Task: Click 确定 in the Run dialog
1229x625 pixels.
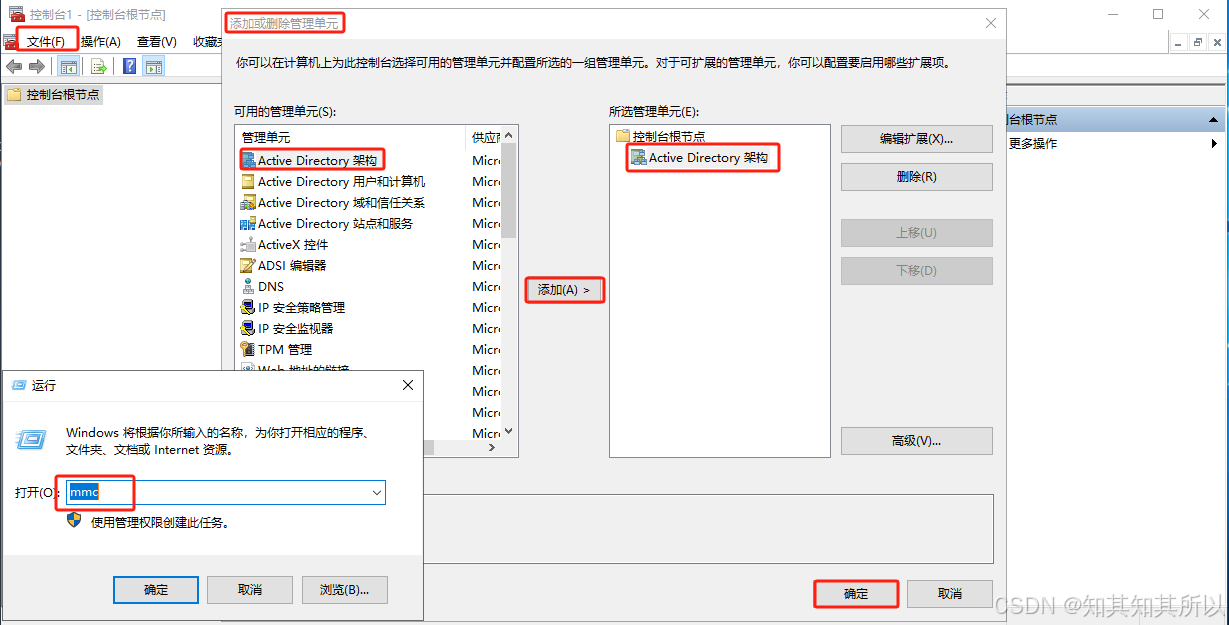Action: pyautogui.click(x=156, y=590)
